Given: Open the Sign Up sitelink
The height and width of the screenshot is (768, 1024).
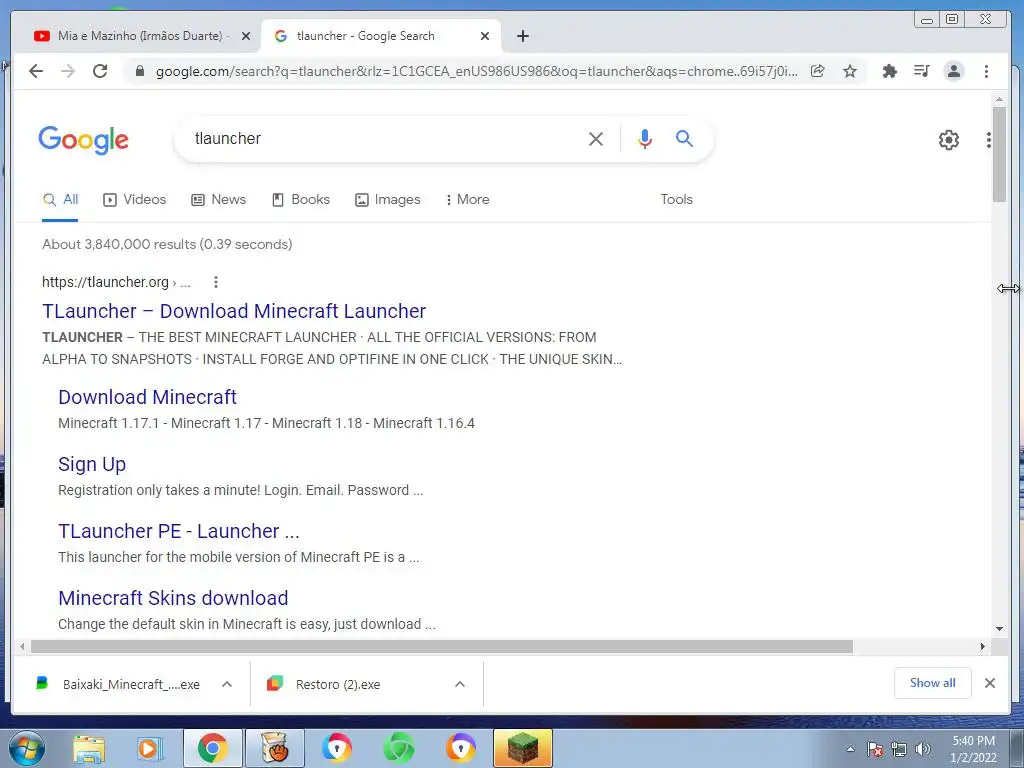Looking at the screenshot, I should tap(92, 464).
